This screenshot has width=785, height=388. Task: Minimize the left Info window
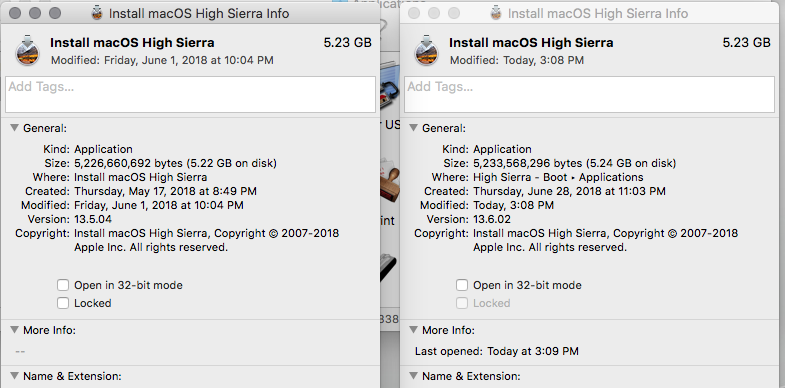(35, 13)
